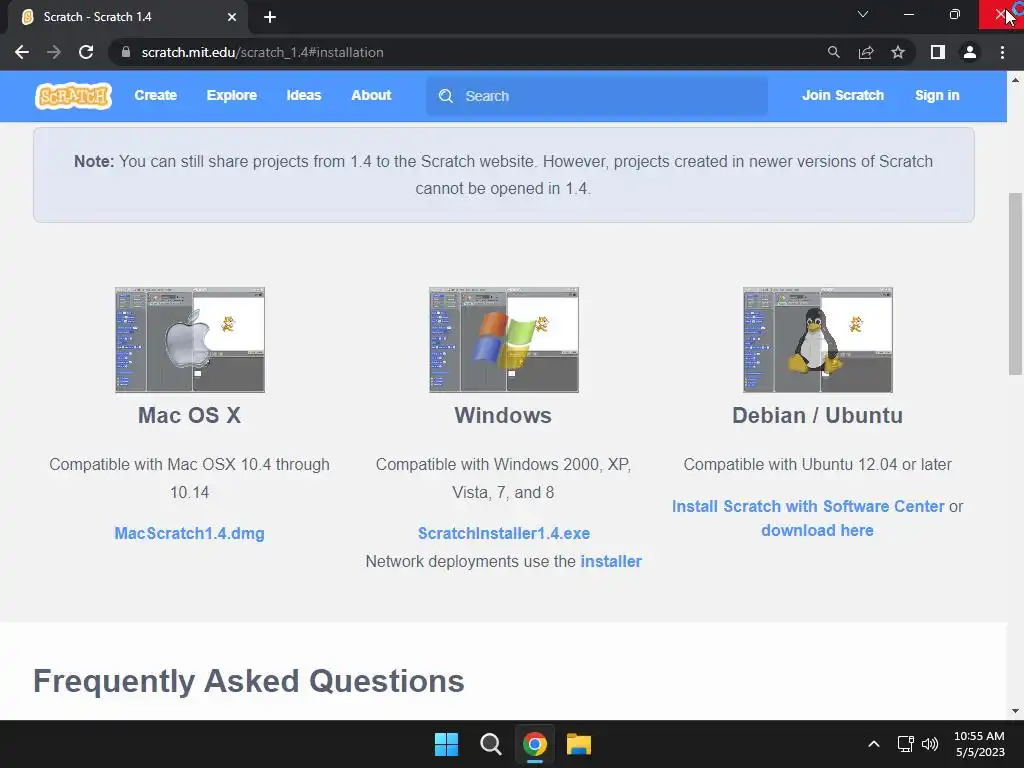Open network status tray icon
The image size is (1024, 768).
[x=905, y=744]
